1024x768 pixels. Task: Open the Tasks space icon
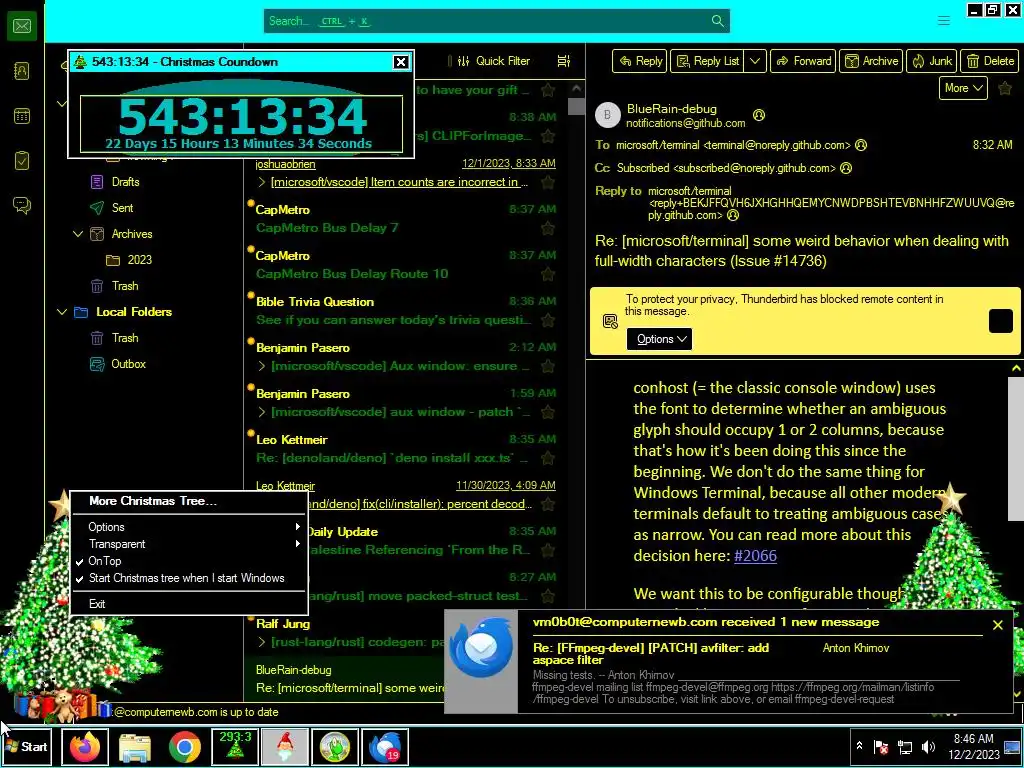pyautogui.click(x=22, y=161)
